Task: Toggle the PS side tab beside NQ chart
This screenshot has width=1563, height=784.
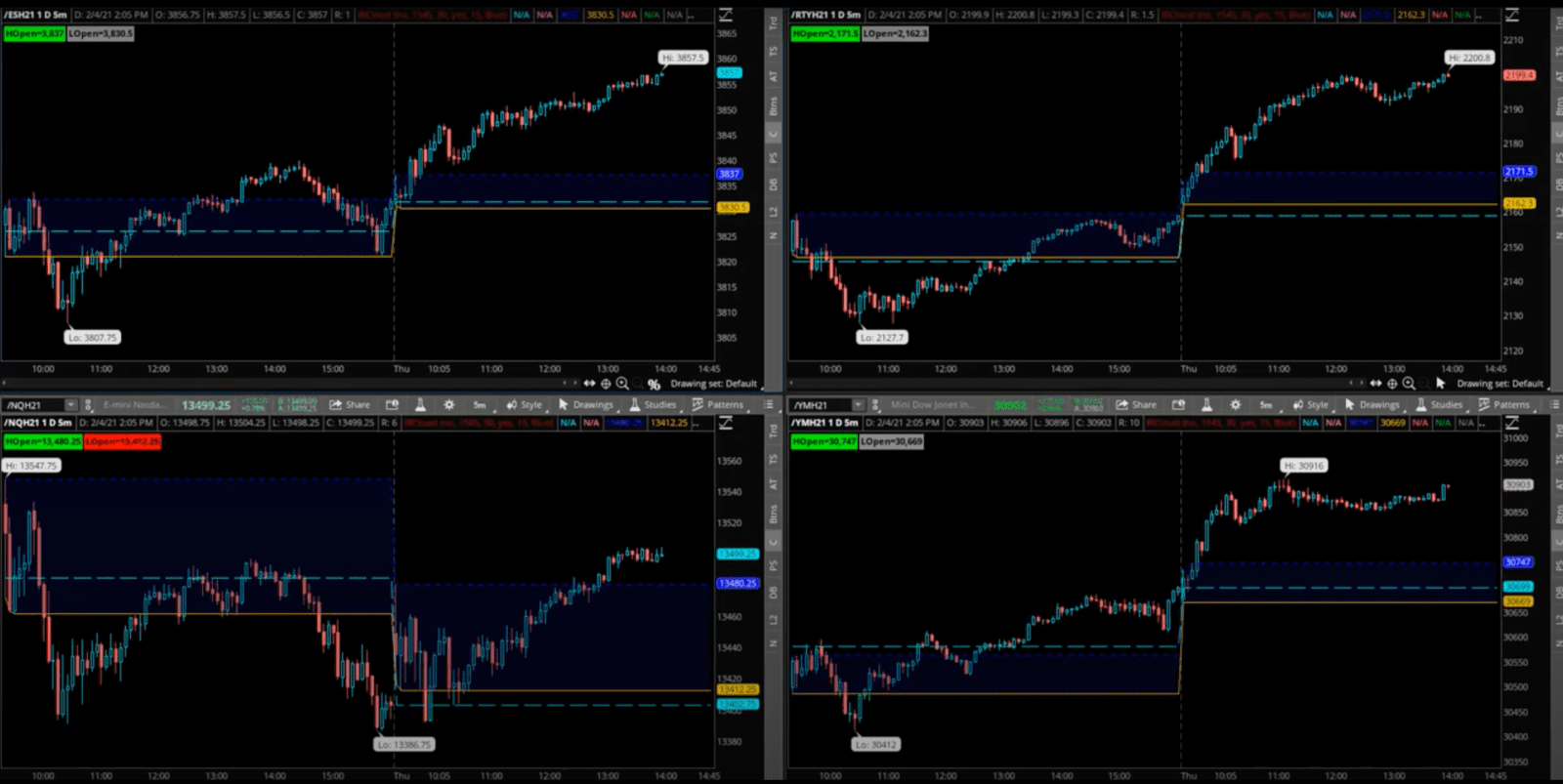Action: 774,565
